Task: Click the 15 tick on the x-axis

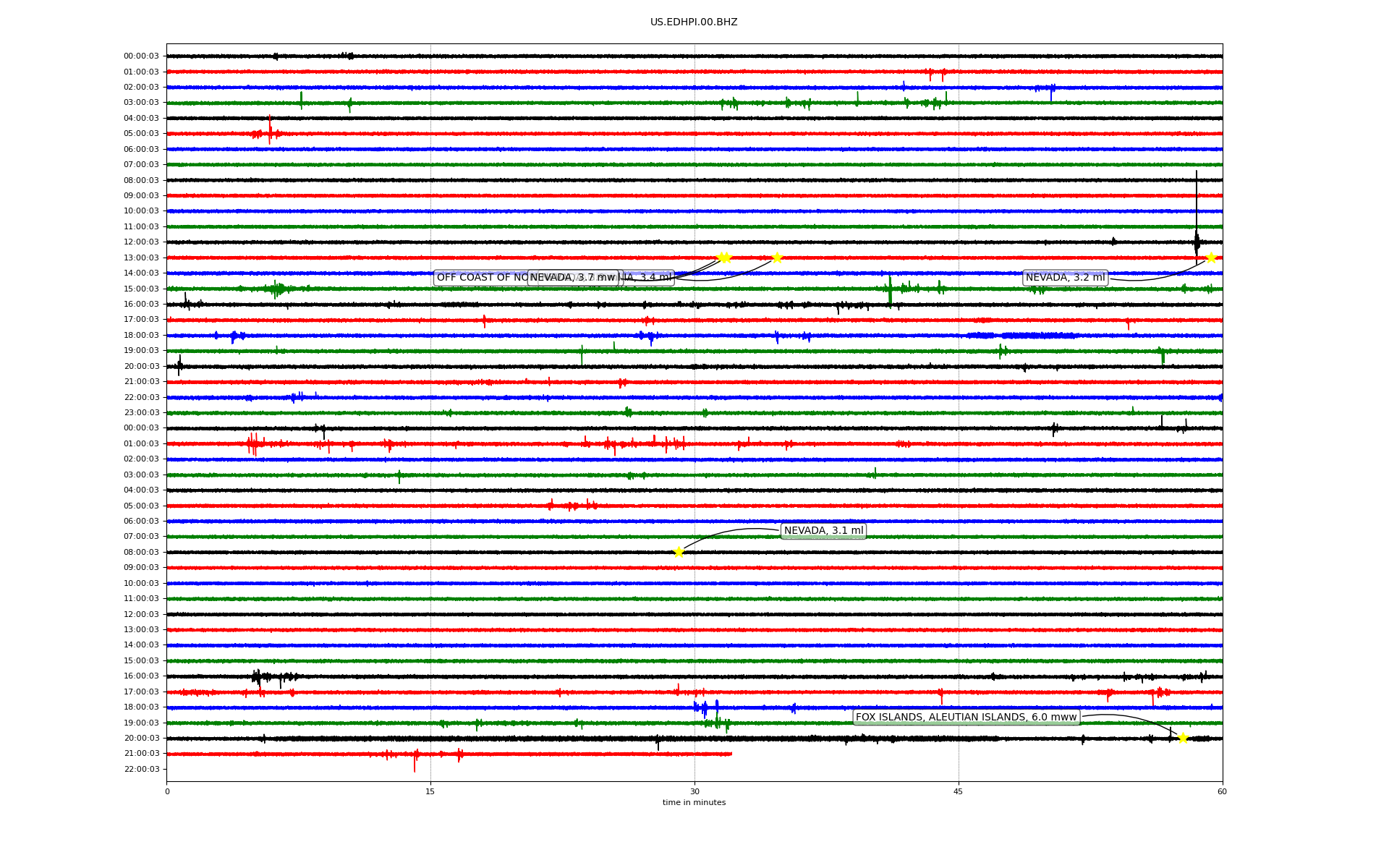Action: click(x=430, y=791)
